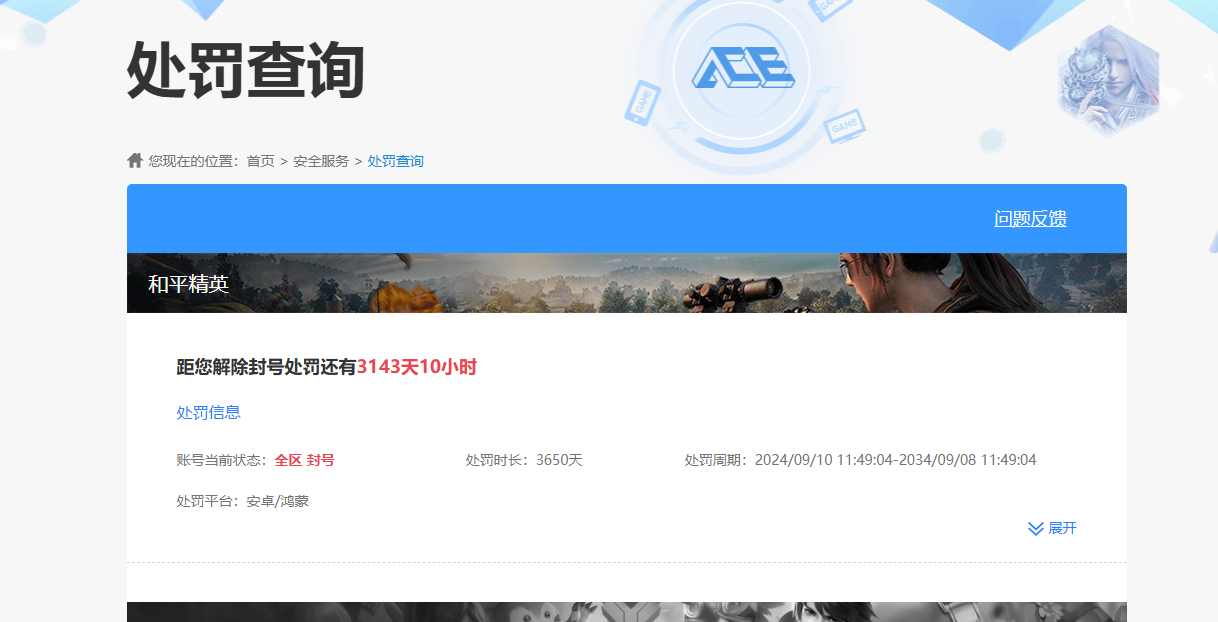Click the double-chevron icon beside 展开
The width and height of the screenshot is (1218, 622).
pos(1036,528)
